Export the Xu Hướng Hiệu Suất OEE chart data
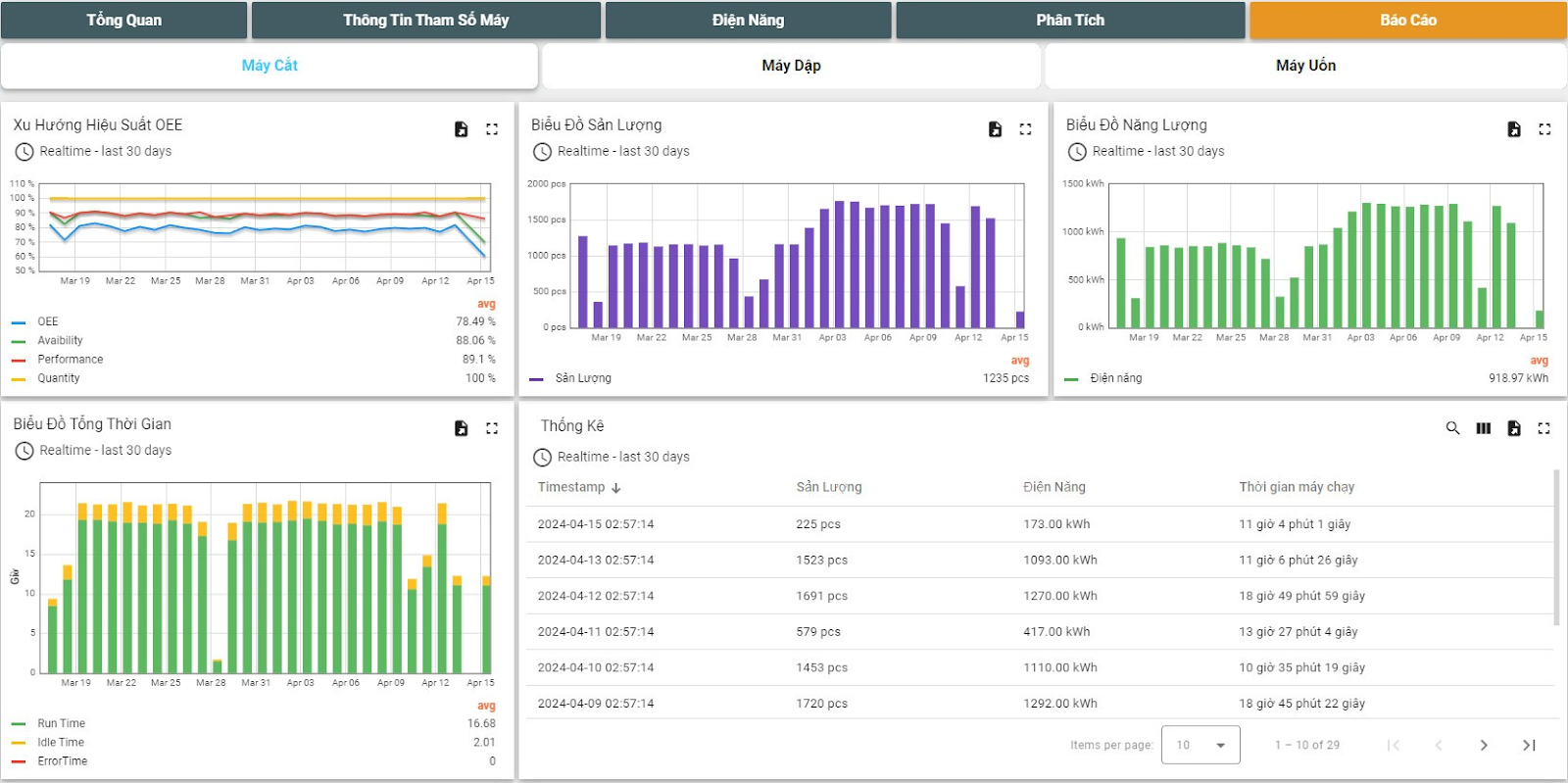 tap(461, 129)
